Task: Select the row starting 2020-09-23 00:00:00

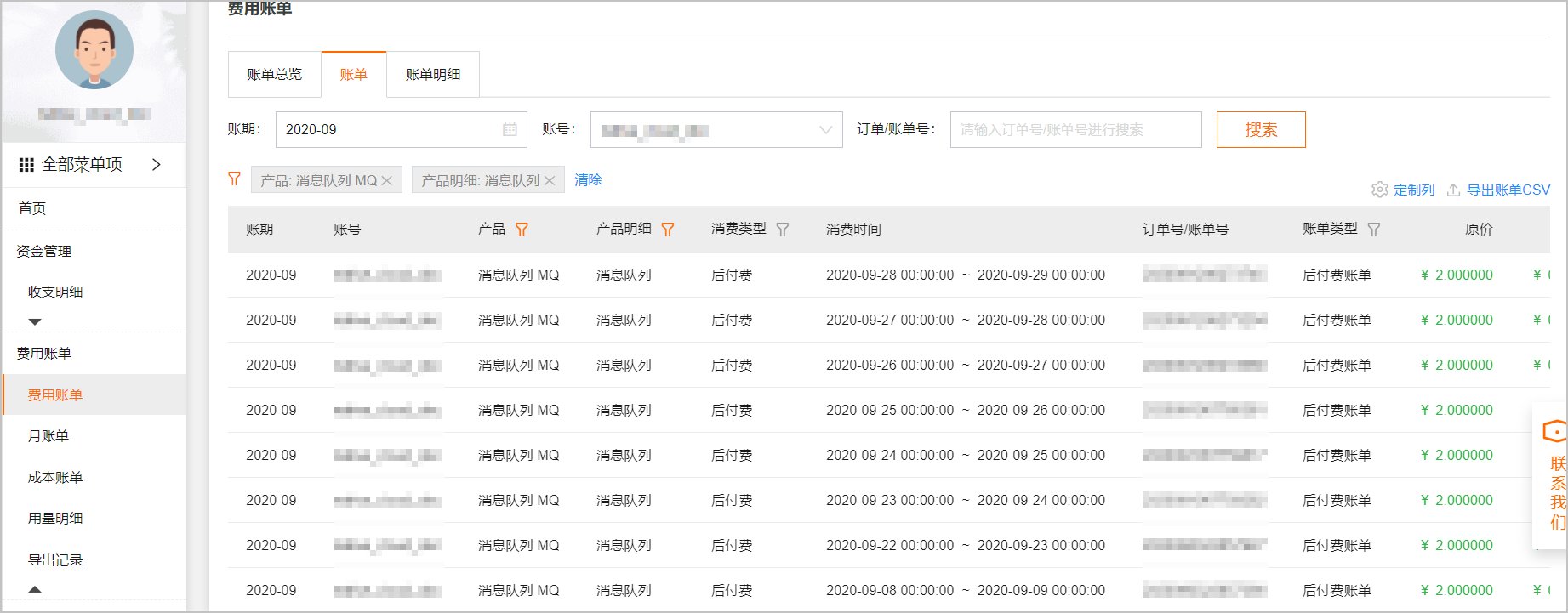Action: (889, 500)
